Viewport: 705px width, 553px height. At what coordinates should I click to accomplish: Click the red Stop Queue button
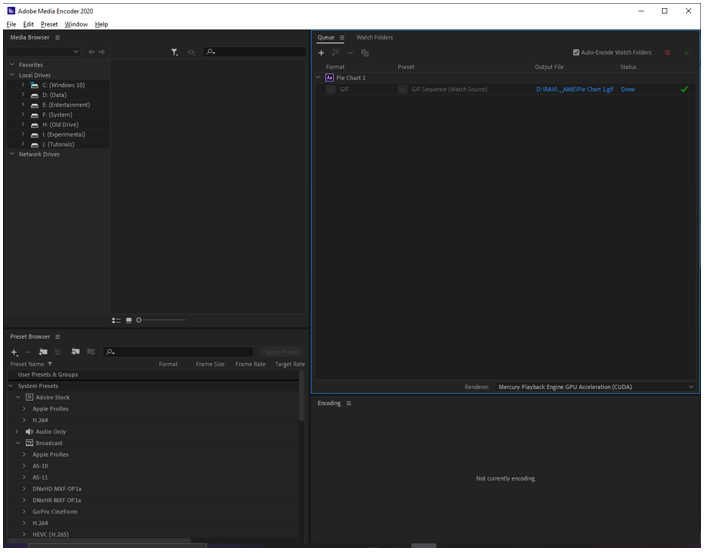668,53
